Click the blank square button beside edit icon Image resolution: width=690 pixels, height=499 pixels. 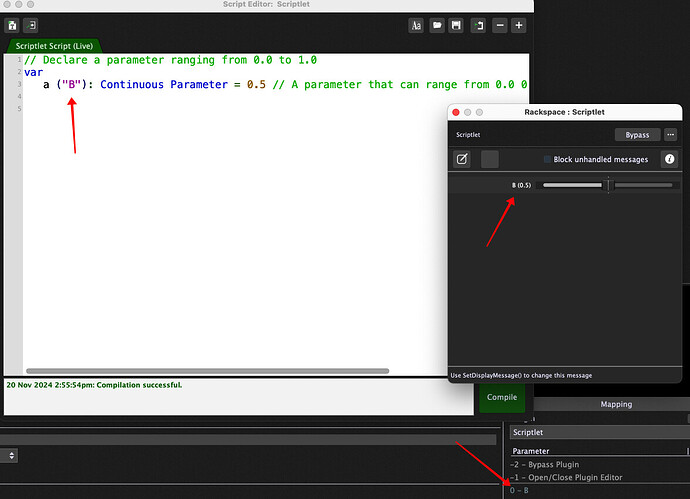[x=490, y=159]
